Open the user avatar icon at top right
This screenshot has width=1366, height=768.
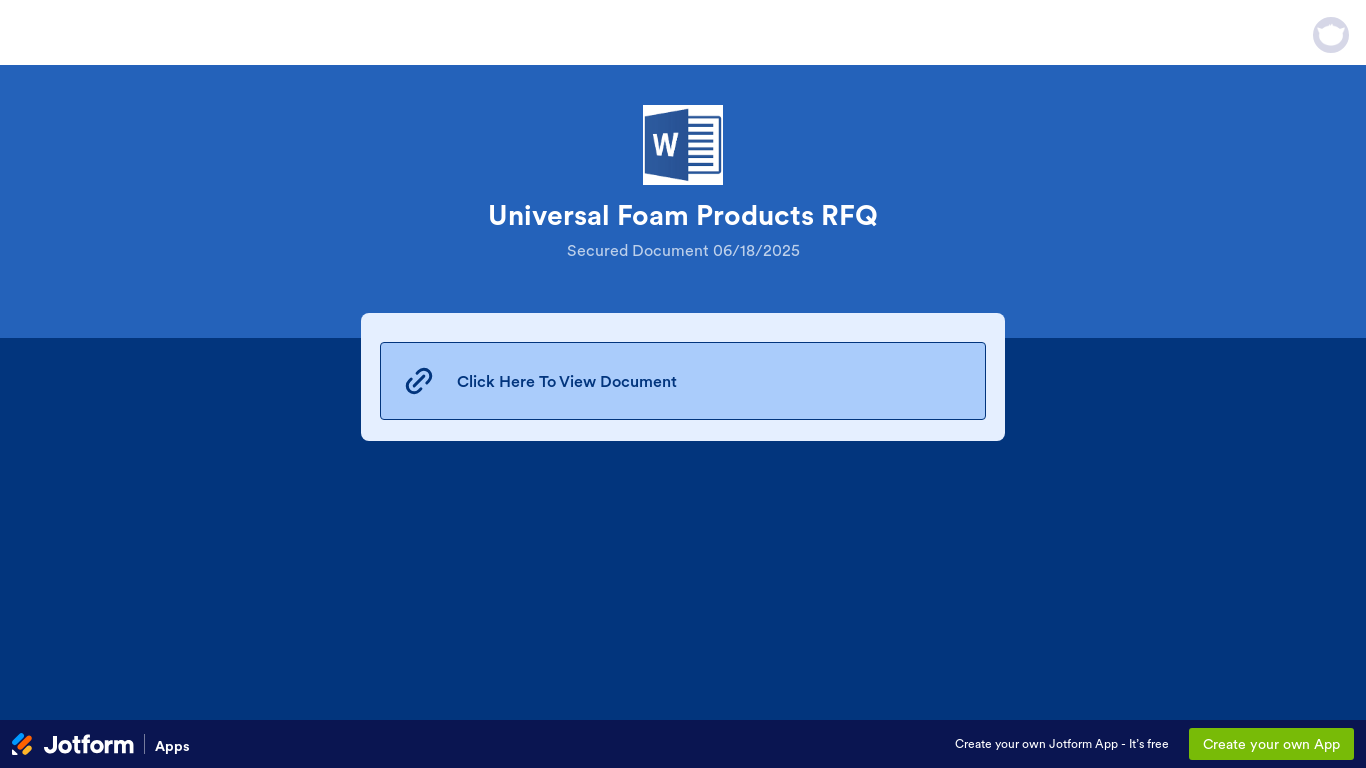point(1331,35)
